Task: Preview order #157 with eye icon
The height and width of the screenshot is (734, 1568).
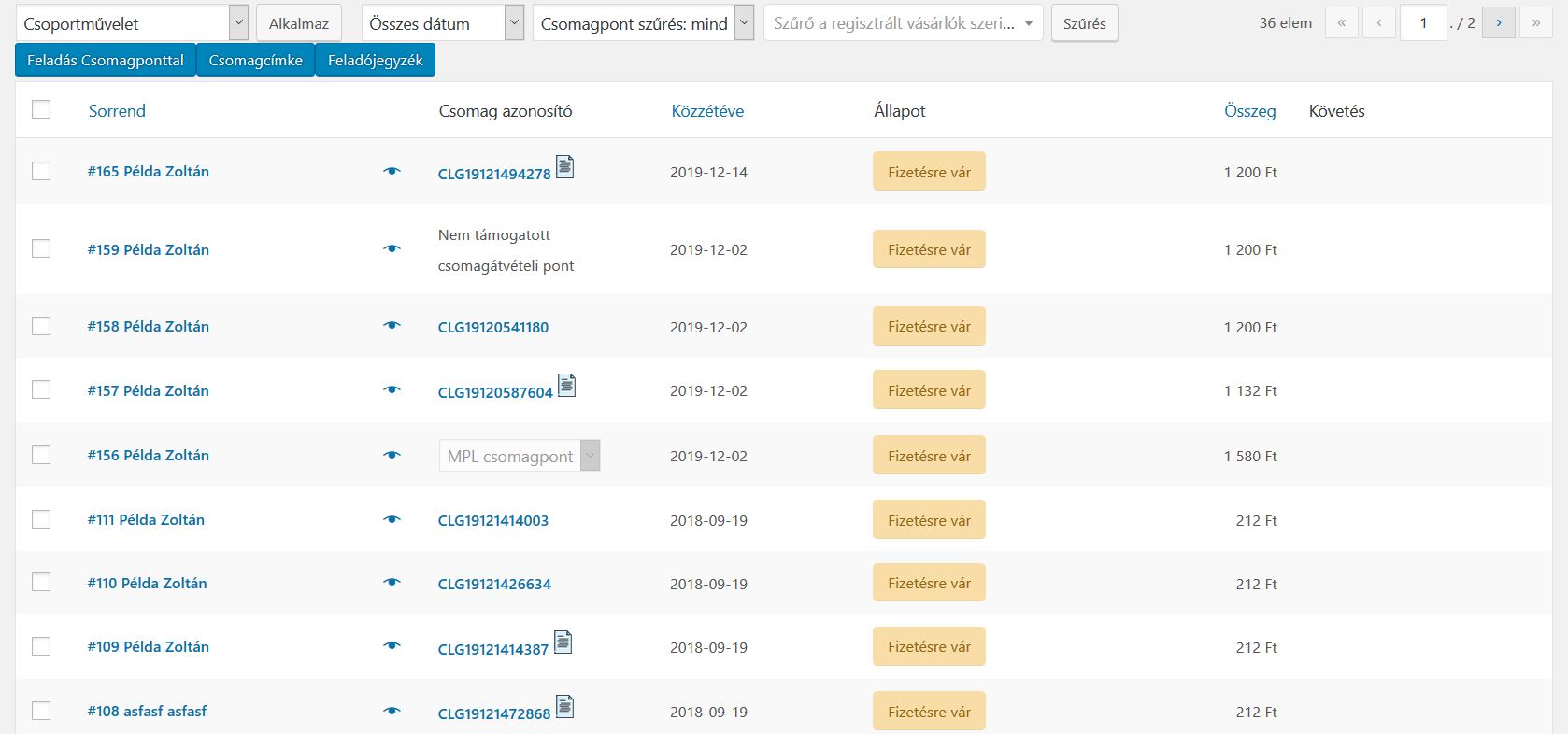Action: click(x=392, y=390)
